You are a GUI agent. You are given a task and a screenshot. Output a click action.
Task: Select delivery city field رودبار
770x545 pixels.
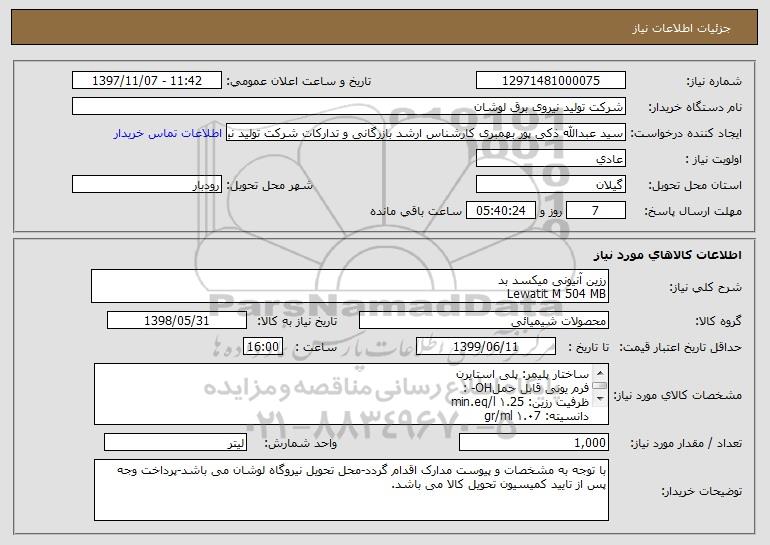147,185
